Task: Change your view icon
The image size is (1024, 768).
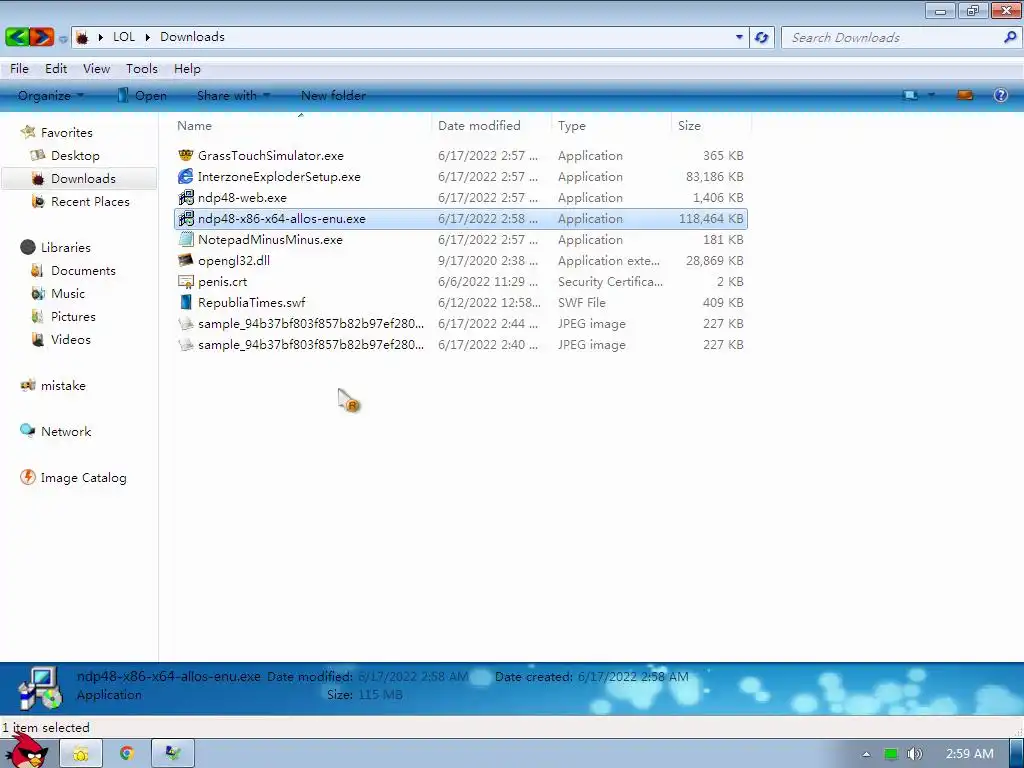Action: point(910,95)
